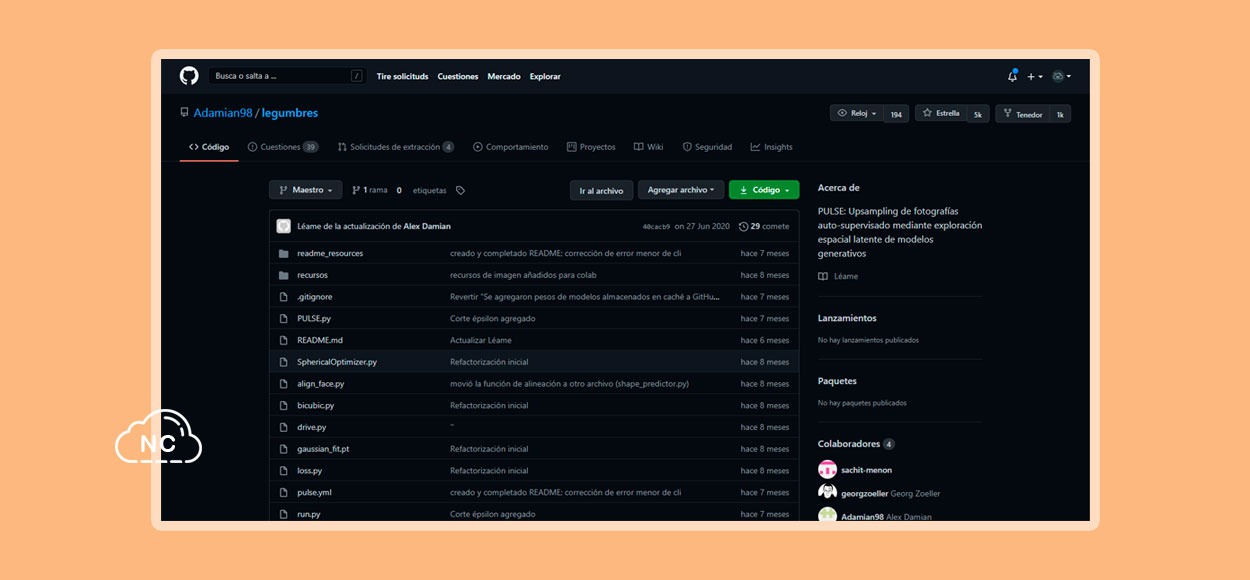Click the repository icon before Adamian98

184,113
